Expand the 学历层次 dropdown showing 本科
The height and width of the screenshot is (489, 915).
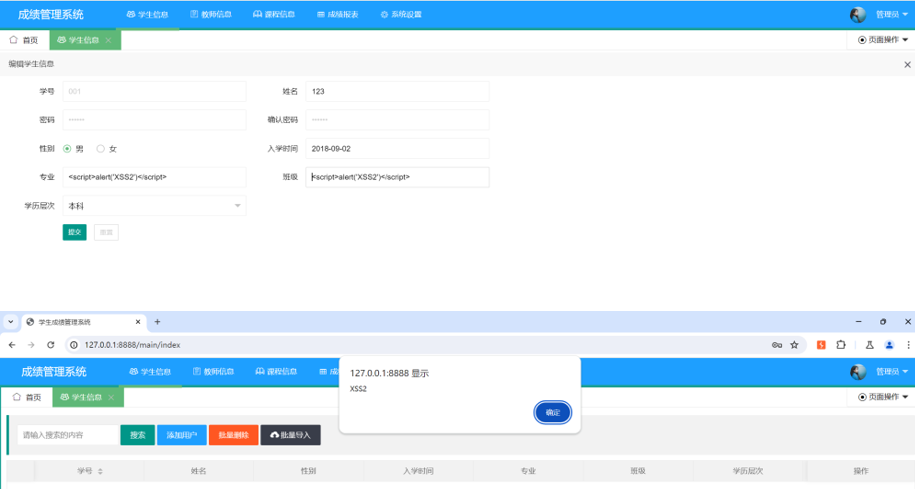[x=154, y=206]
